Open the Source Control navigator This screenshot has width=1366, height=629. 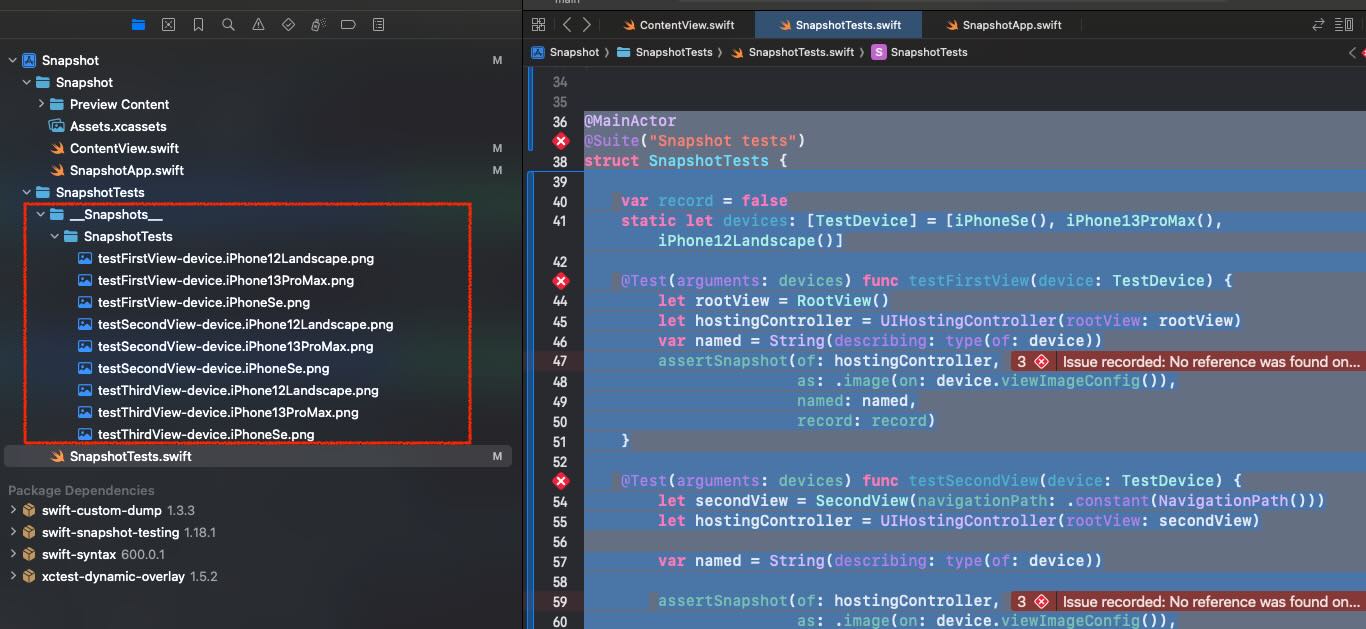[168, 24]
